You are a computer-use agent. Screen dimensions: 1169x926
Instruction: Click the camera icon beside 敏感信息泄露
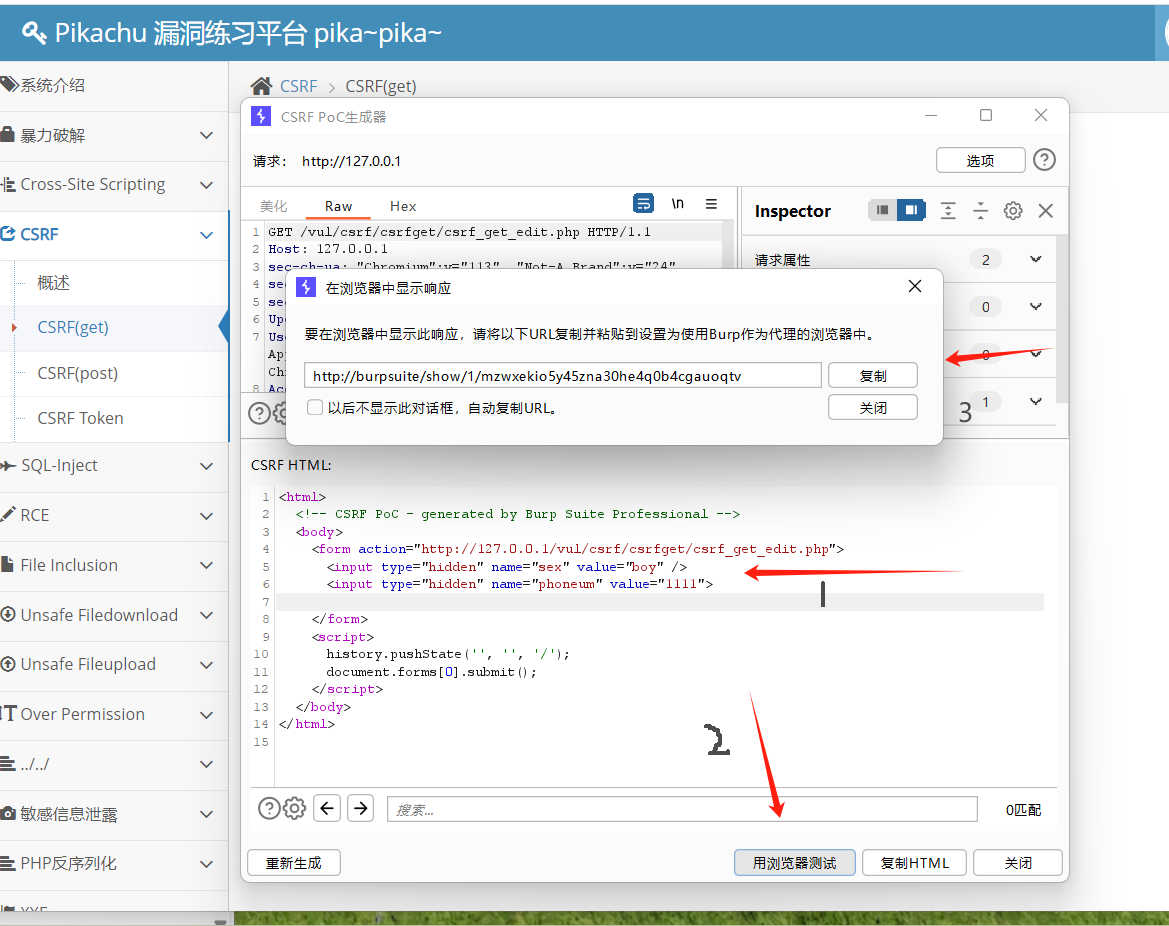tap(7, 813)
